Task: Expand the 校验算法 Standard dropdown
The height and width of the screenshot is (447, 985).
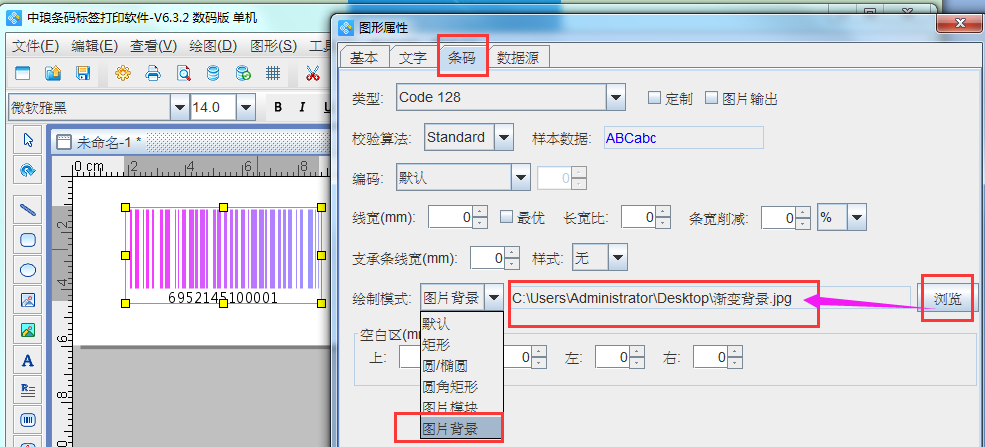Action: [504, 137]
